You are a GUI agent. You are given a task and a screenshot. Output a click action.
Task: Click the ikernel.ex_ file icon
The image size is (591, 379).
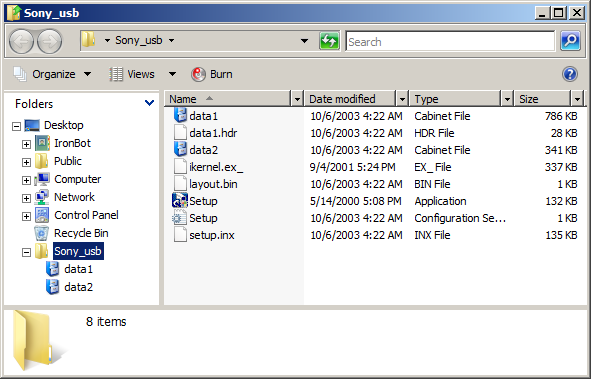180,167
